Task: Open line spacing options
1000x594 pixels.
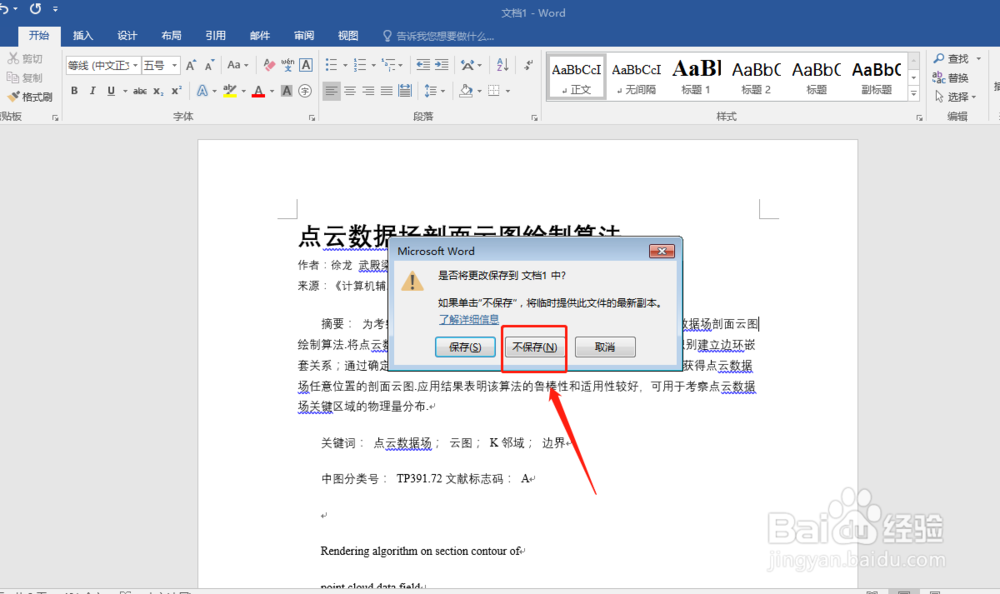Action: pos(430,91)
